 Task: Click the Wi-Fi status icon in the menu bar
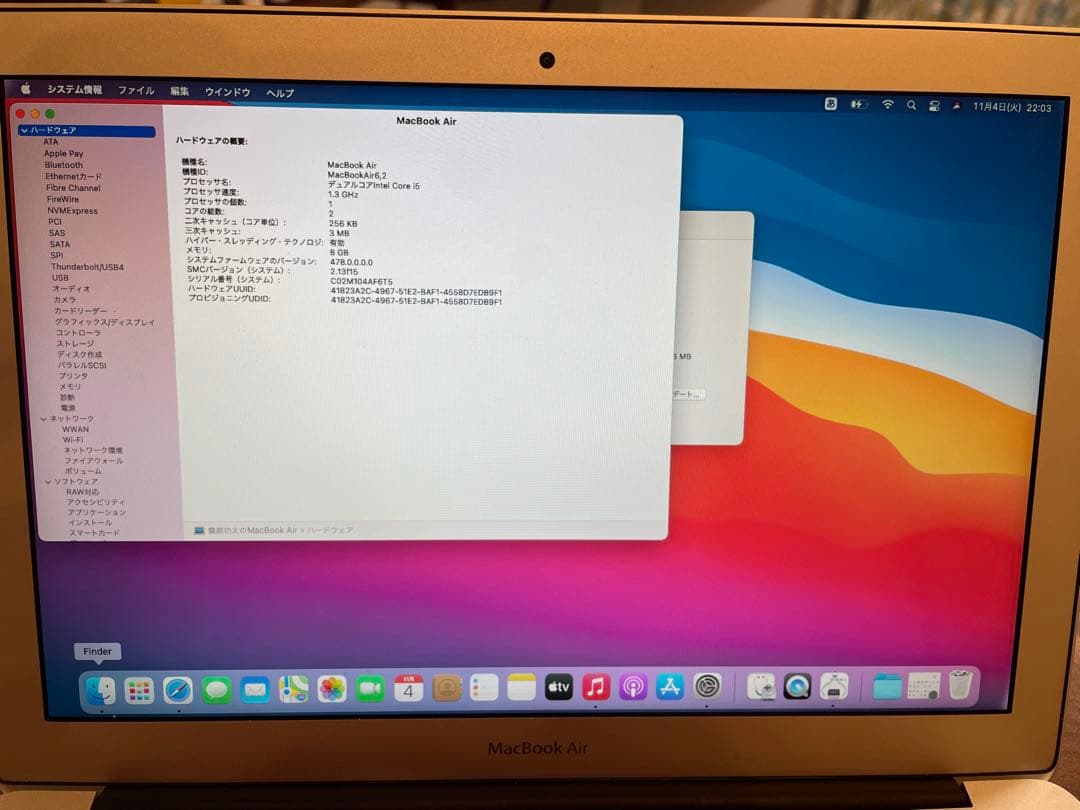tap(887, 104)
